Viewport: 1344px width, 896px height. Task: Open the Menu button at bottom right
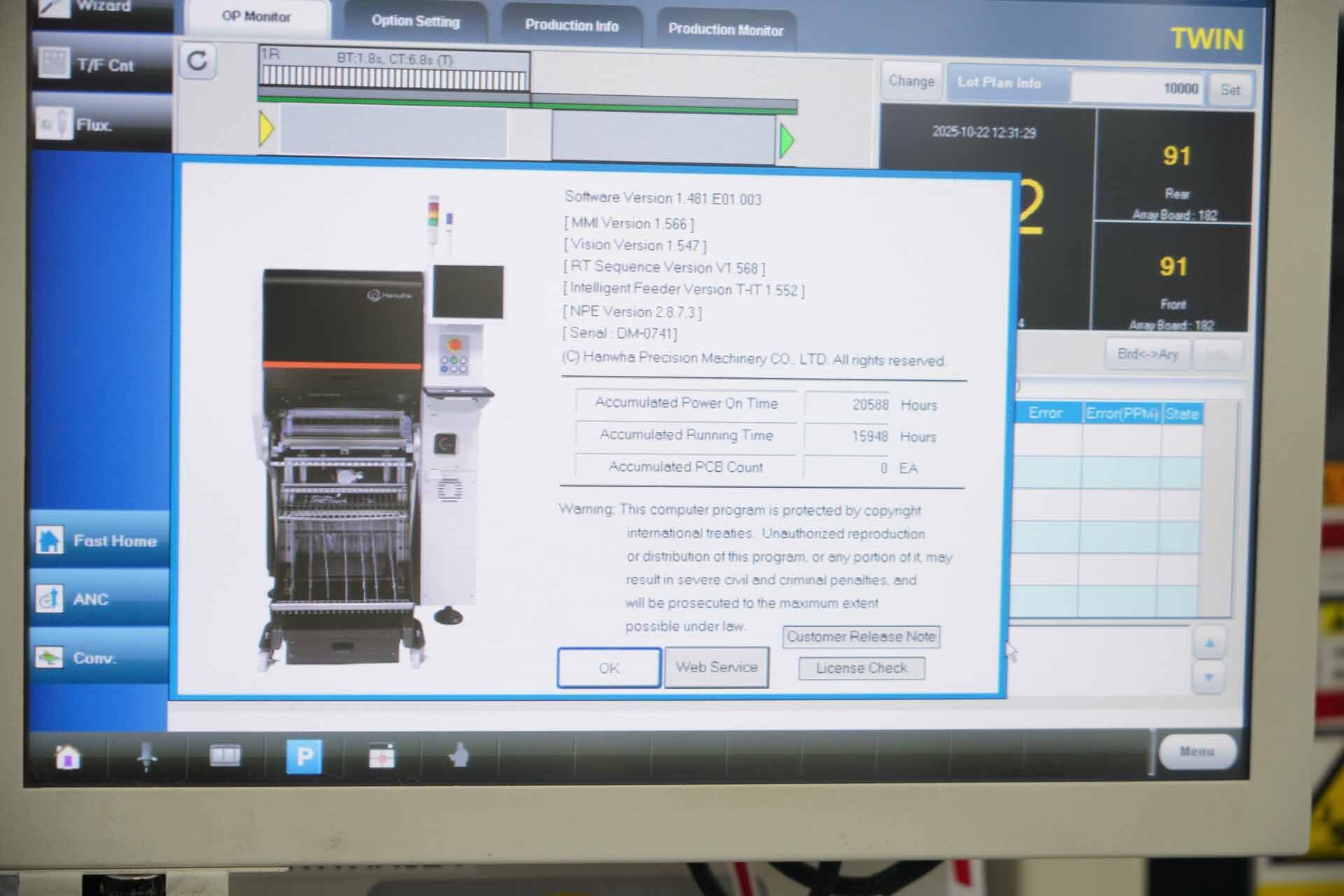click(x=1197, y=752)
